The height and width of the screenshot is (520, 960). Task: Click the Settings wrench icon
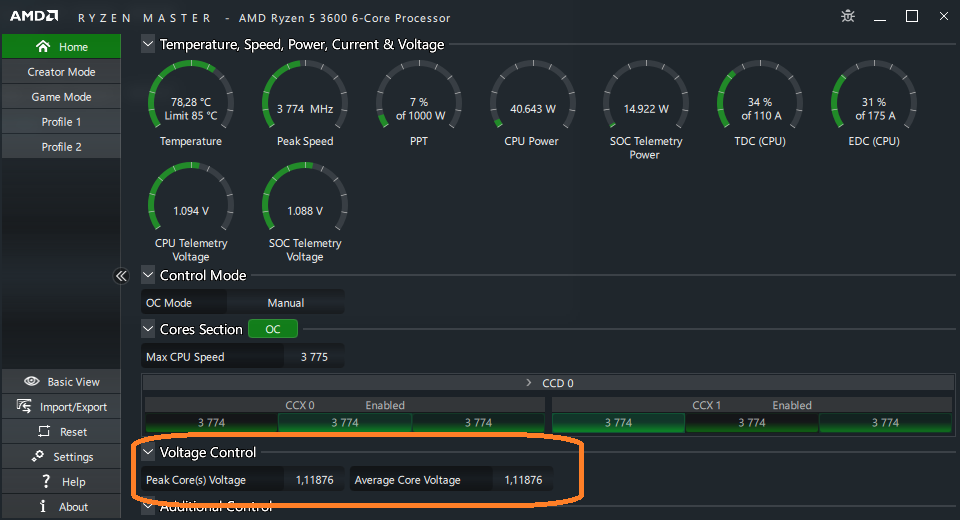click(38, 456)
